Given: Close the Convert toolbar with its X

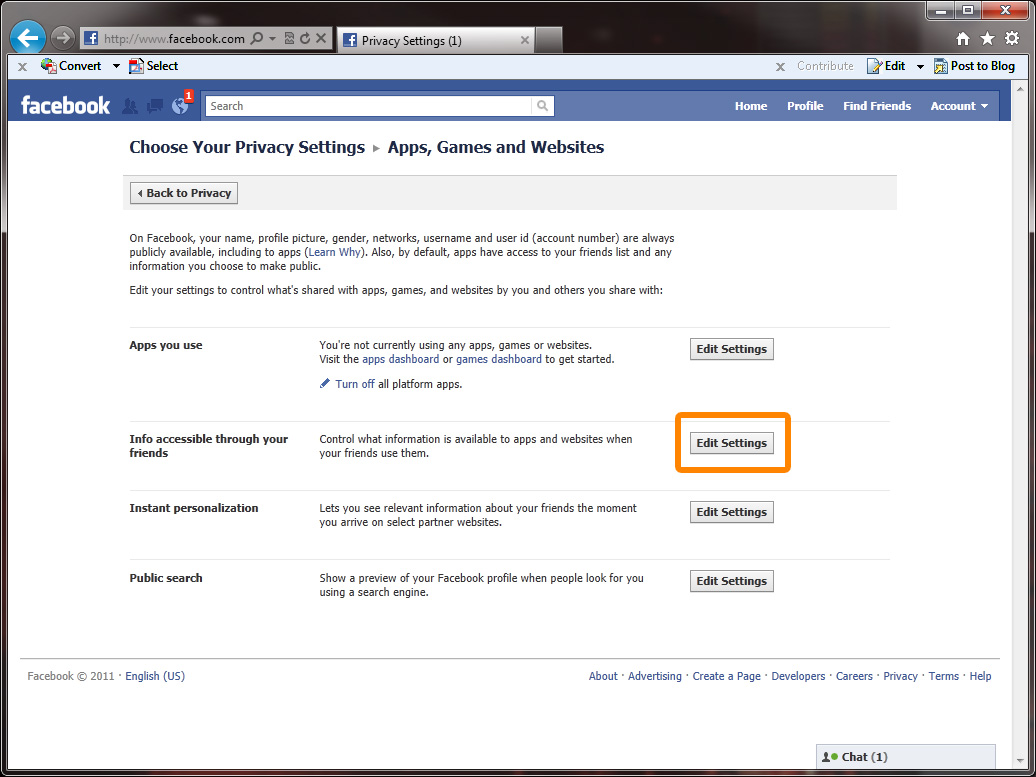Looking at the screenshot, I should pos(22,66).
